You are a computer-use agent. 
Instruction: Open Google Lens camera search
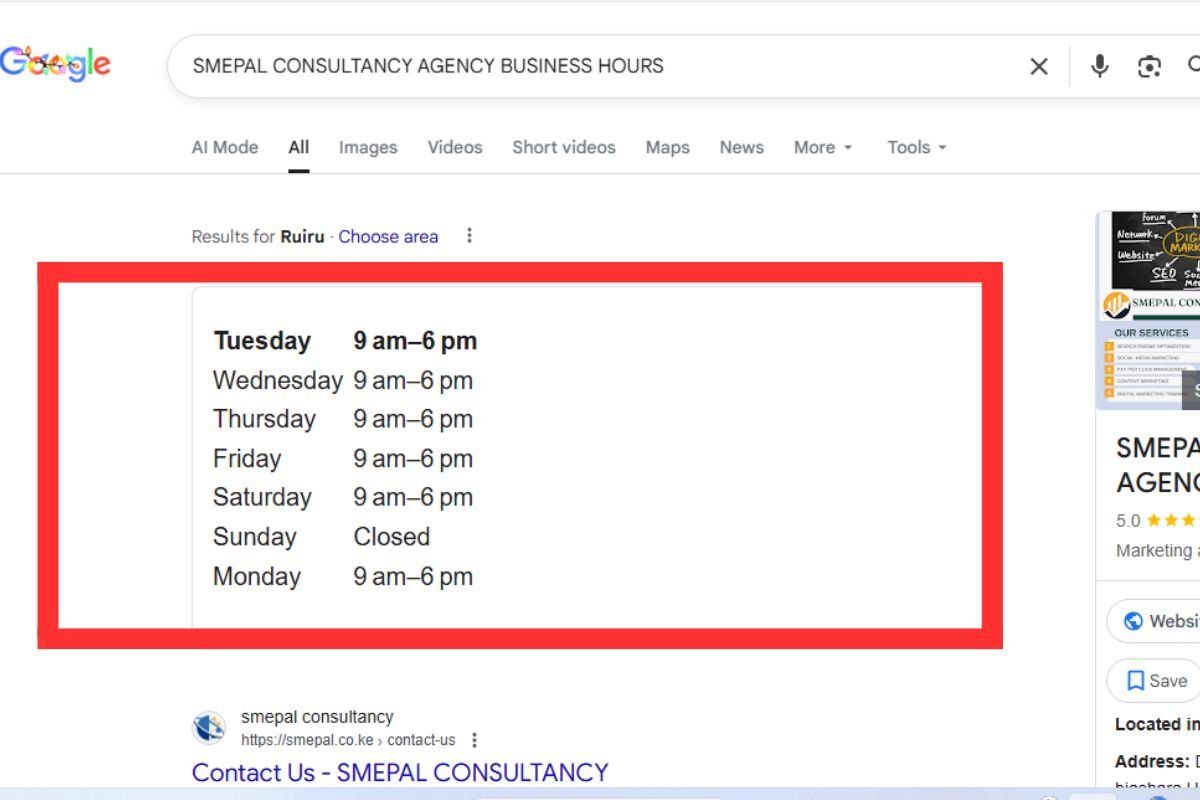click(1149, 66)
